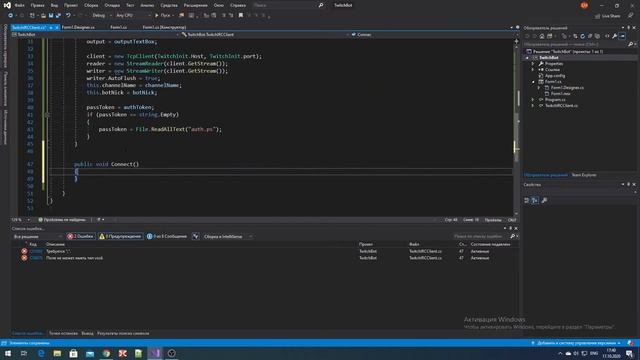This screenshot has width=640, height=360.
Task: Click the Live Share button
Action: point(608,16)
